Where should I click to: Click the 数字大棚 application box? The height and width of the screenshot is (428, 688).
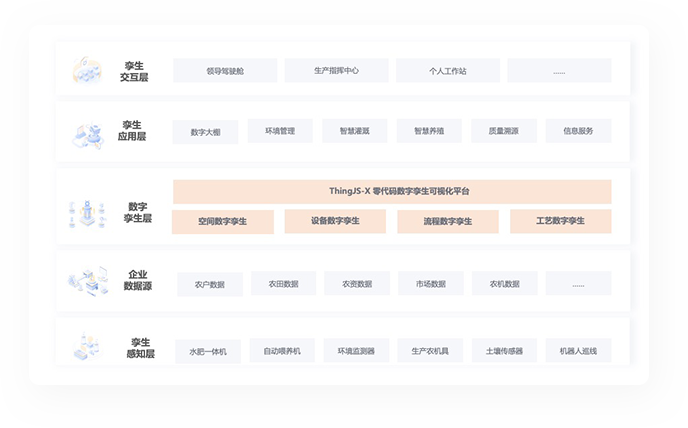205,132
